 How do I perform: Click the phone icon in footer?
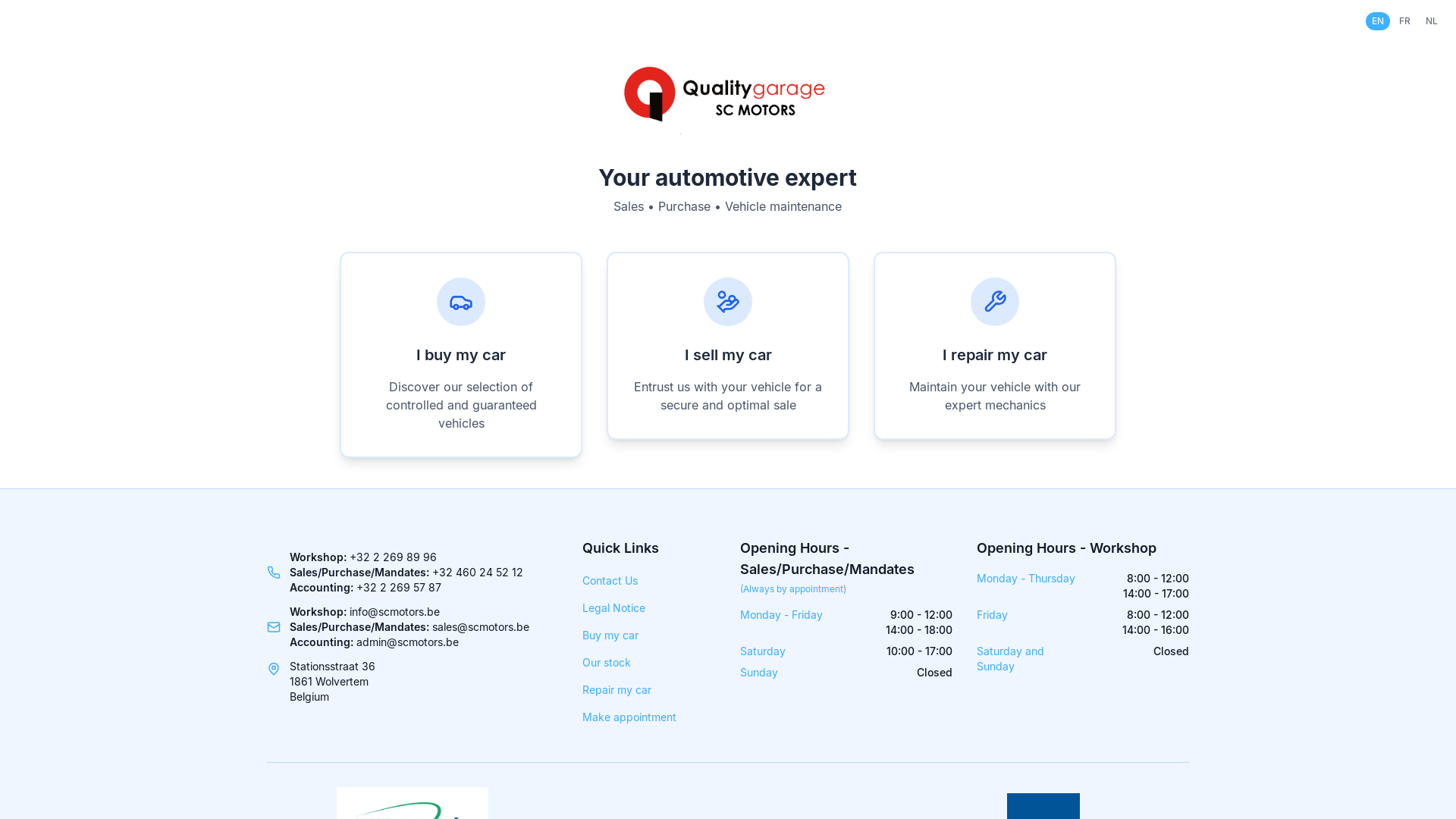click(x=274, y=573)
